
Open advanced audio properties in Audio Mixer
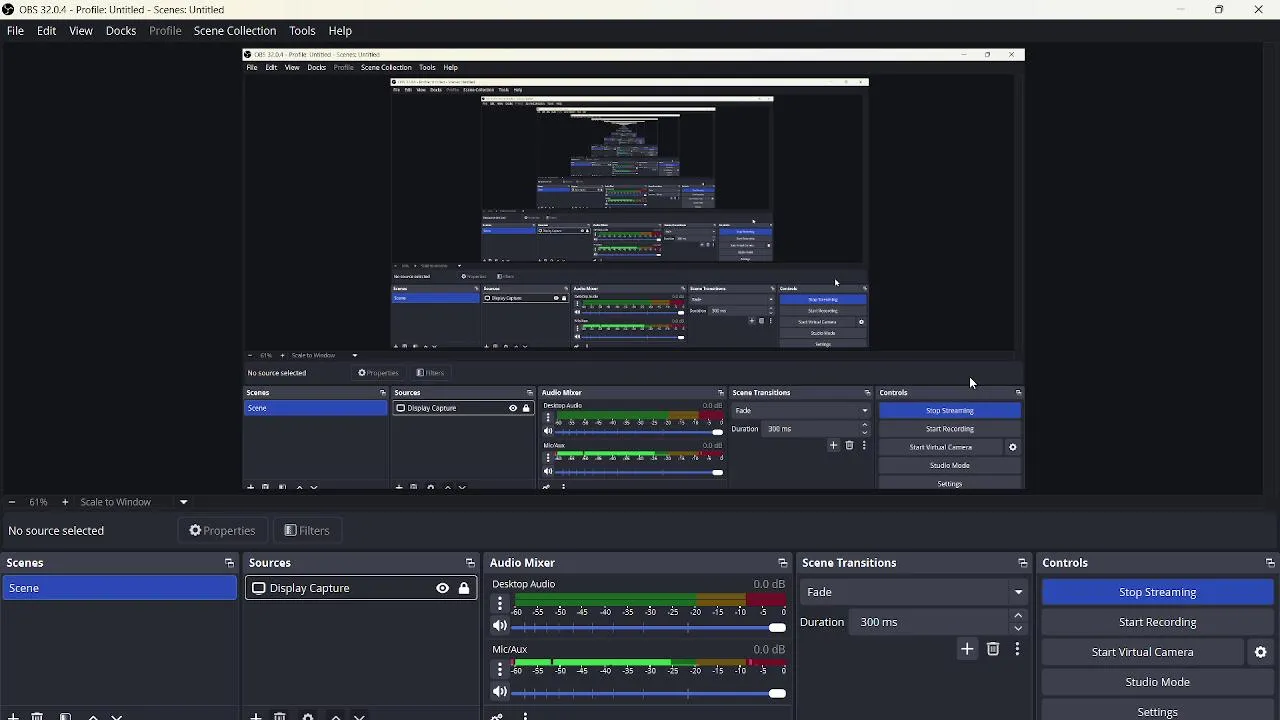point(497,716)
